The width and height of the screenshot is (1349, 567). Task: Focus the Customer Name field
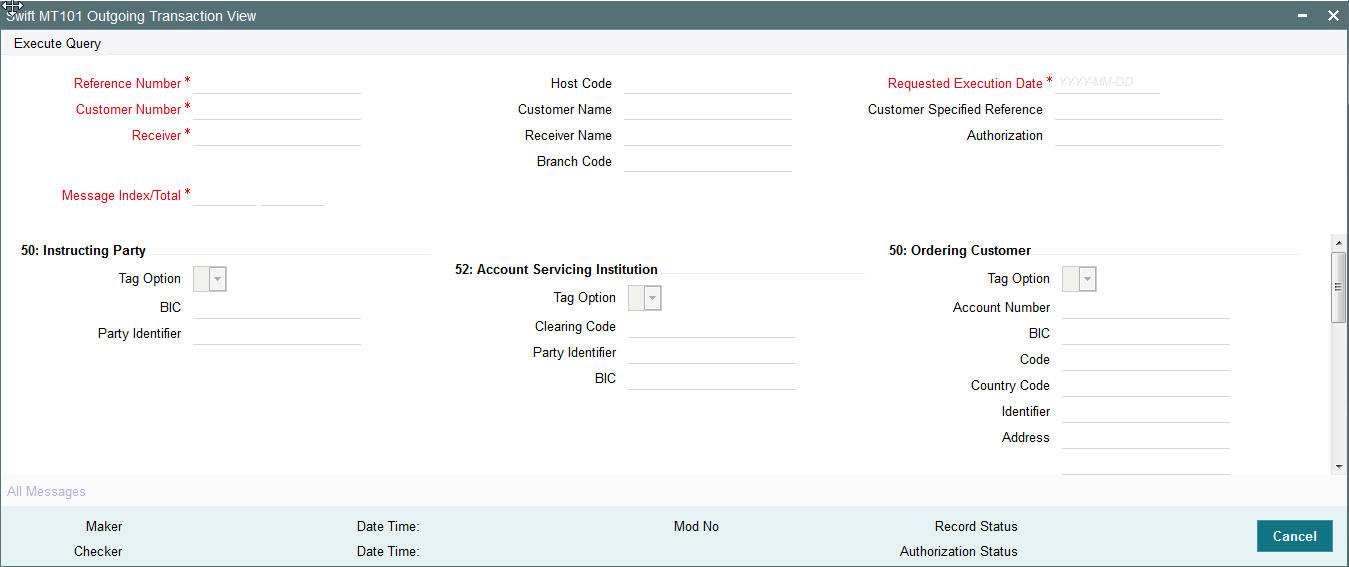(708, 109)
